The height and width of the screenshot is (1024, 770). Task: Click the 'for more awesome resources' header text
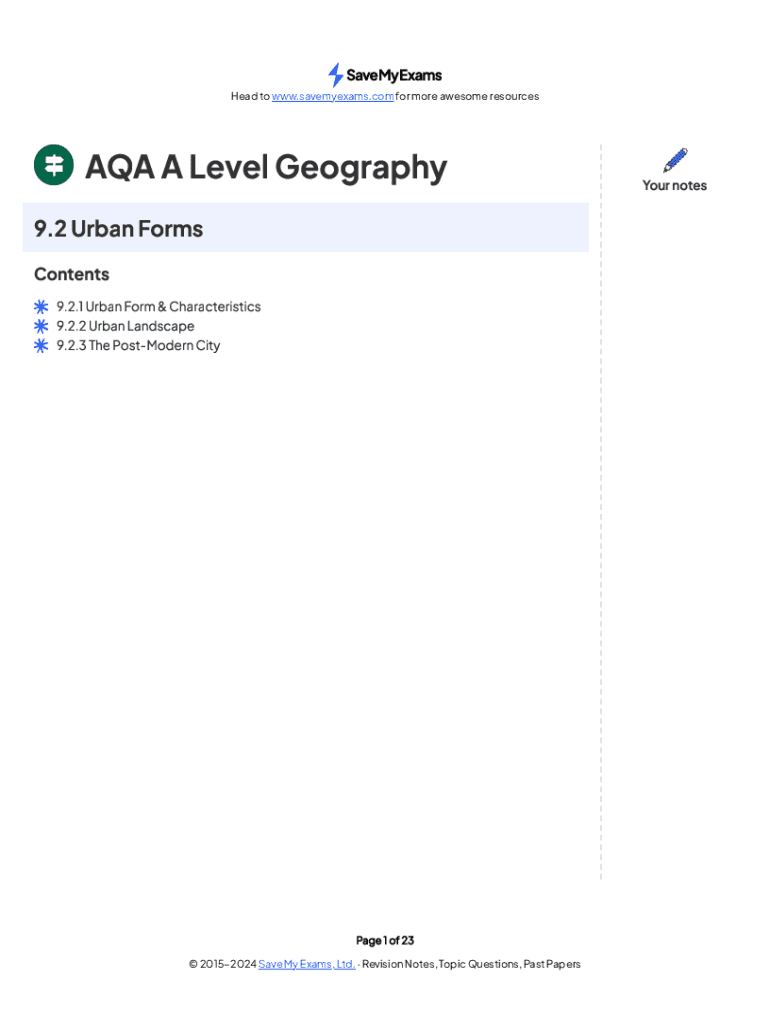(467, 97)
